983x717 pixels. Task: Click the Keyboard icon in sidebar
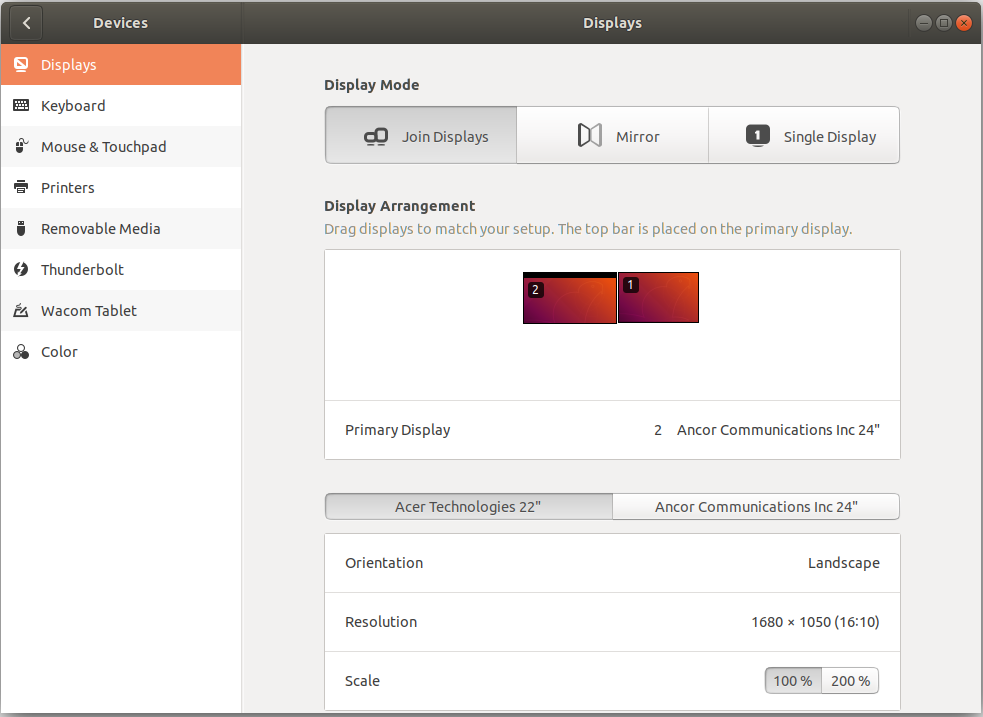21,105
